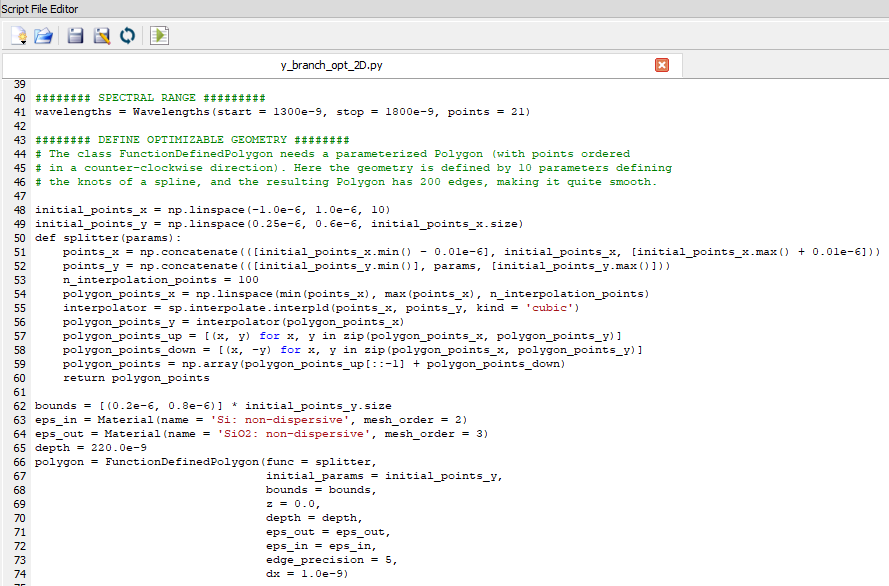Click 'polygon_points_down' assignment line
Screen dimensions: 889x586
353,350
